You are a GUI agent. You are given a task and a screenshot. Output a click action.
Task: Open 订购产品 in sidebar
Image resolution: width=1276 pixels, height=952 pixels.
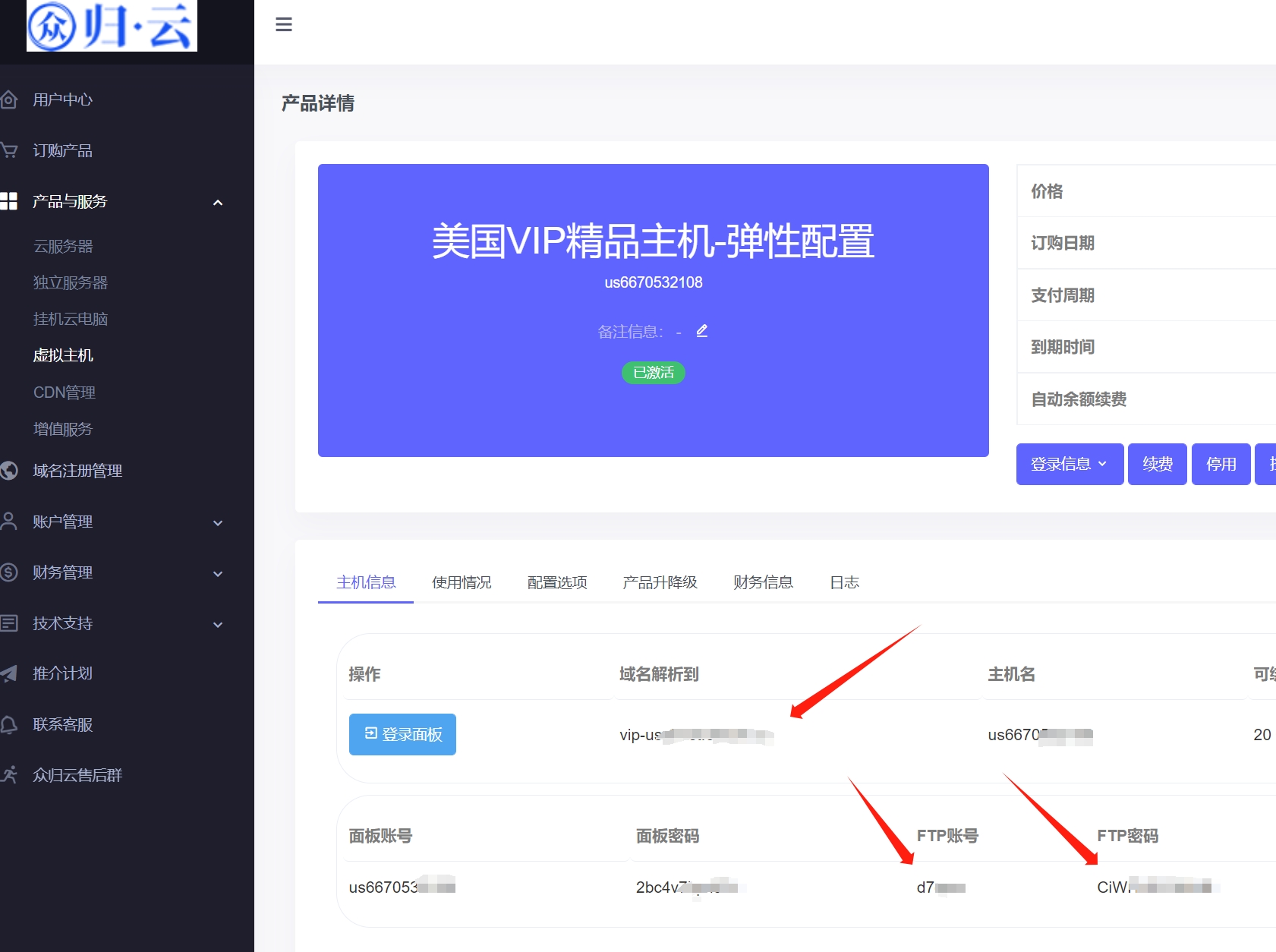(x=62, y=150)
